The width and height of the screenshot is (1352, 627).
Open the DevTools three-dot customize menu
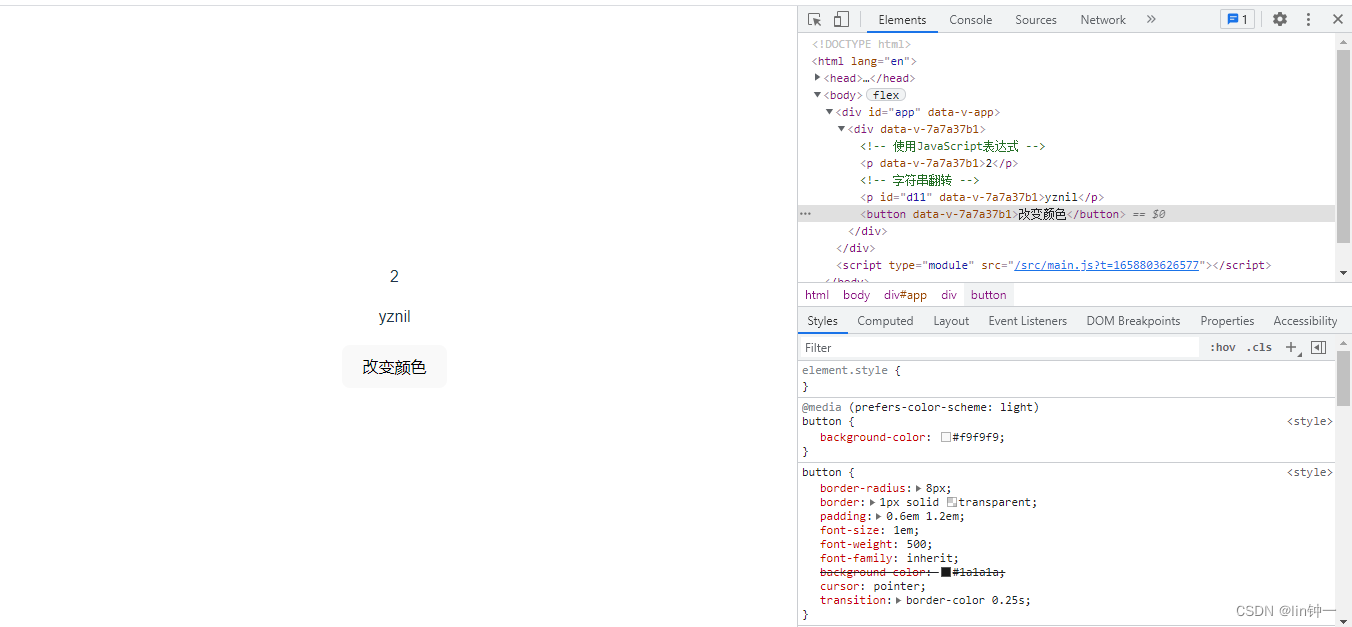[1308, 19]
